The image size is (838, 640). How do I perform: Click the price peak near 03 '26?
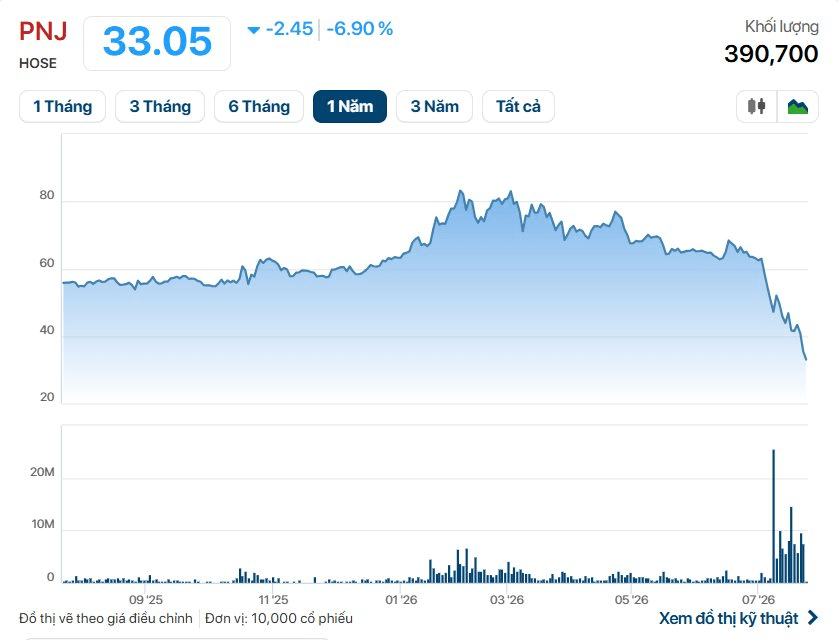point(511,191)
